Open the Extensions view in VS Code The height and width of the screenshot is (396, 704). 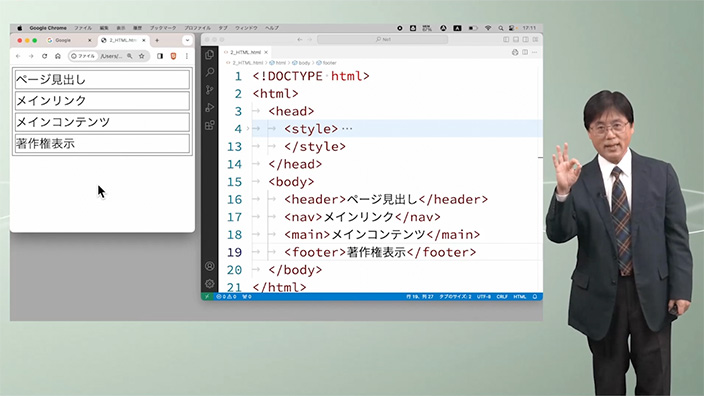(209, 125)
